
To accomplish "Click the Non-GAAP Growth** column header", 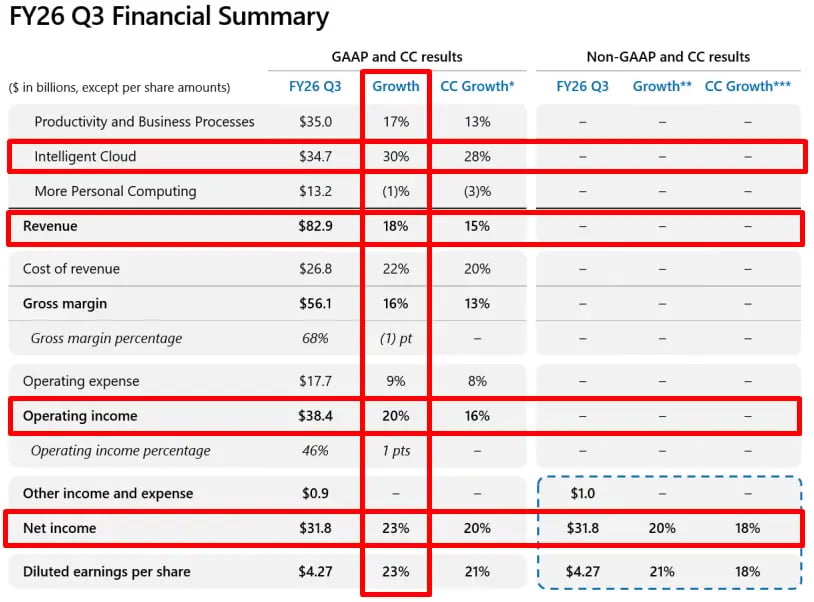I will click(662, 86).
